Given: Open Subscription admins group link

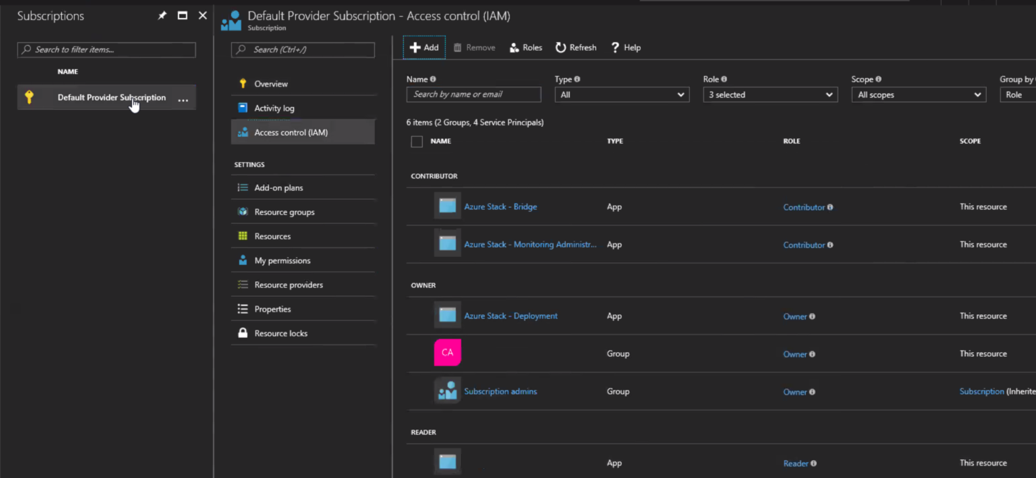Looking at the screenshot, I should 500,391.
